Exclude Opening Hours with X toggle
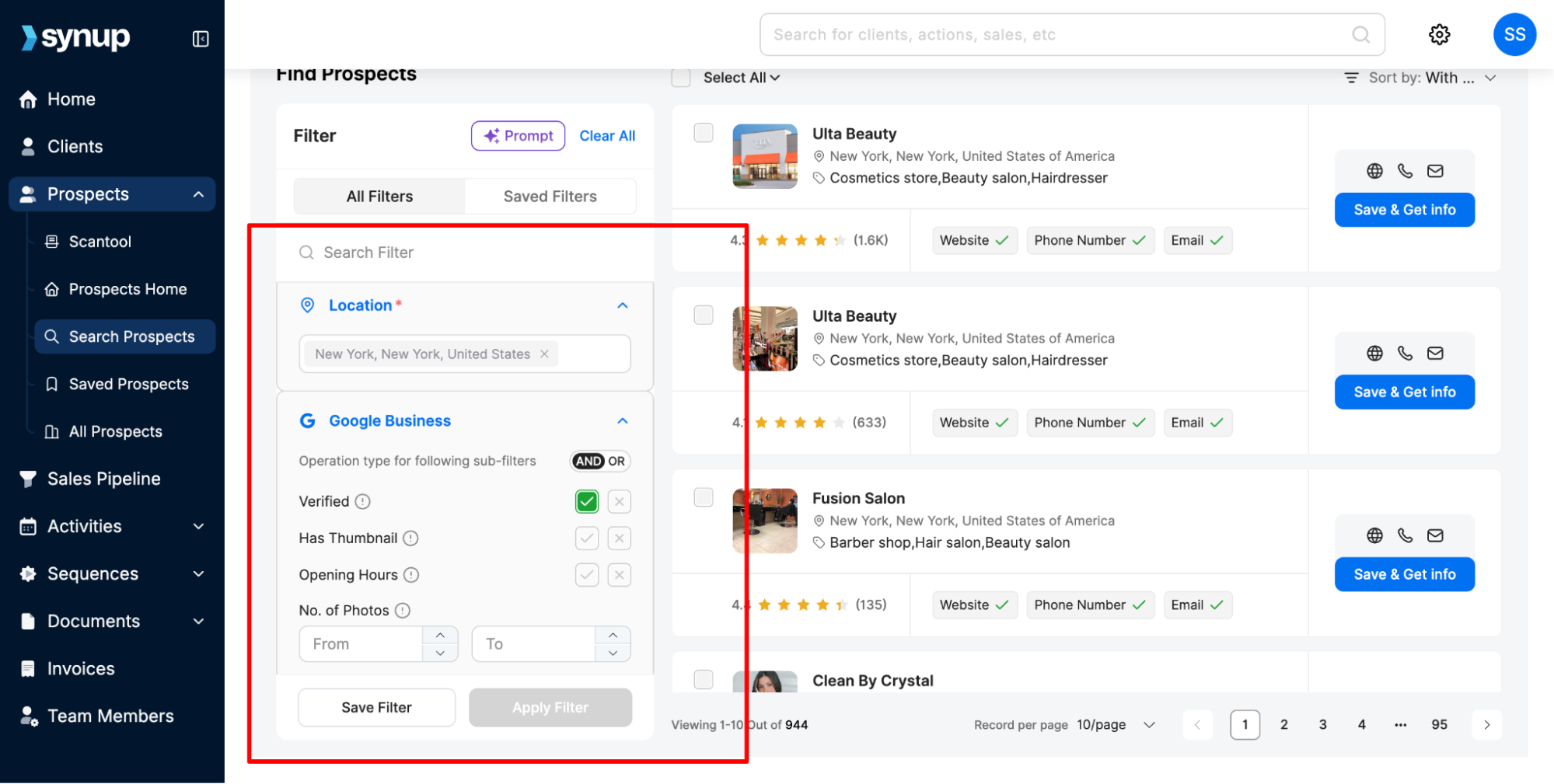The width and height of the screenshot is (1554, 784). tap(620, 575)
